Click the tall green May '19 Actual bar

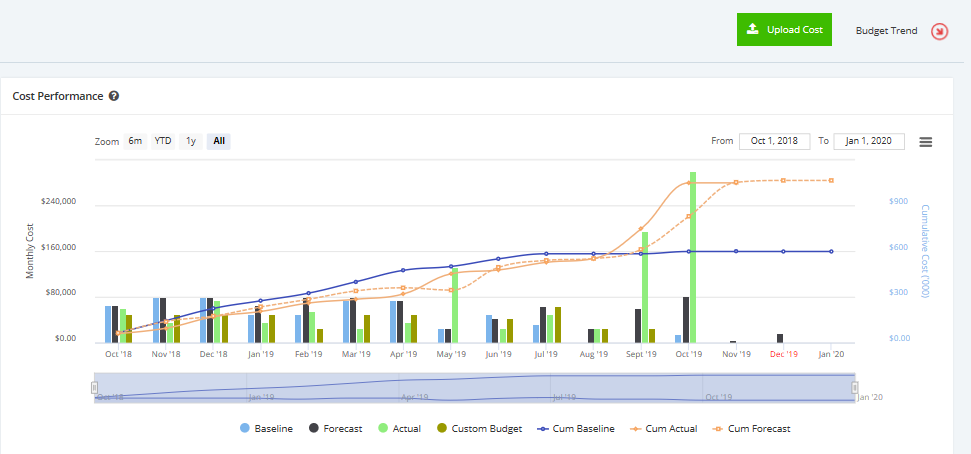455,305
